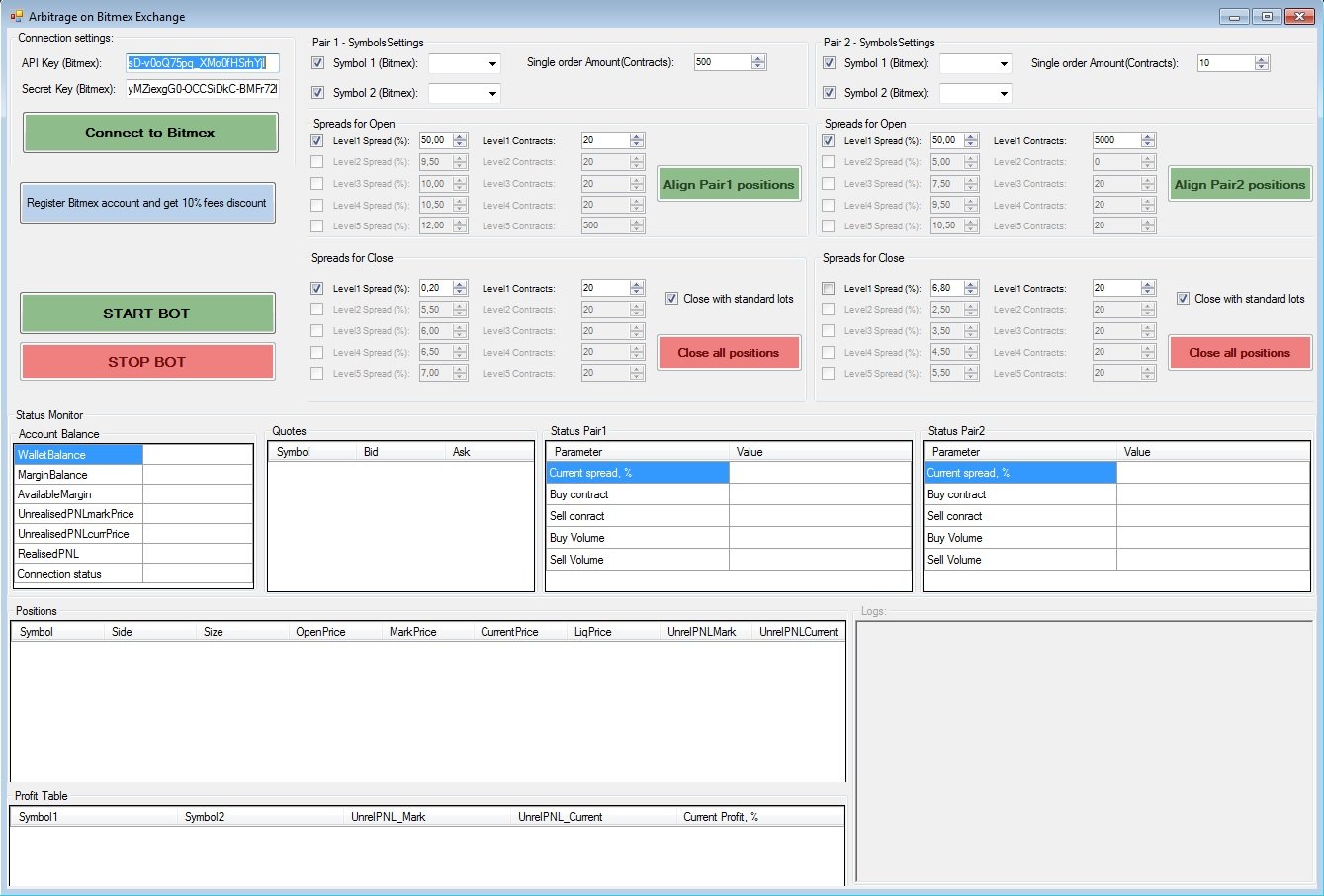Click the START BOT button
The height and width of the screenshot is (896, 1324).
tap(146, 314)
